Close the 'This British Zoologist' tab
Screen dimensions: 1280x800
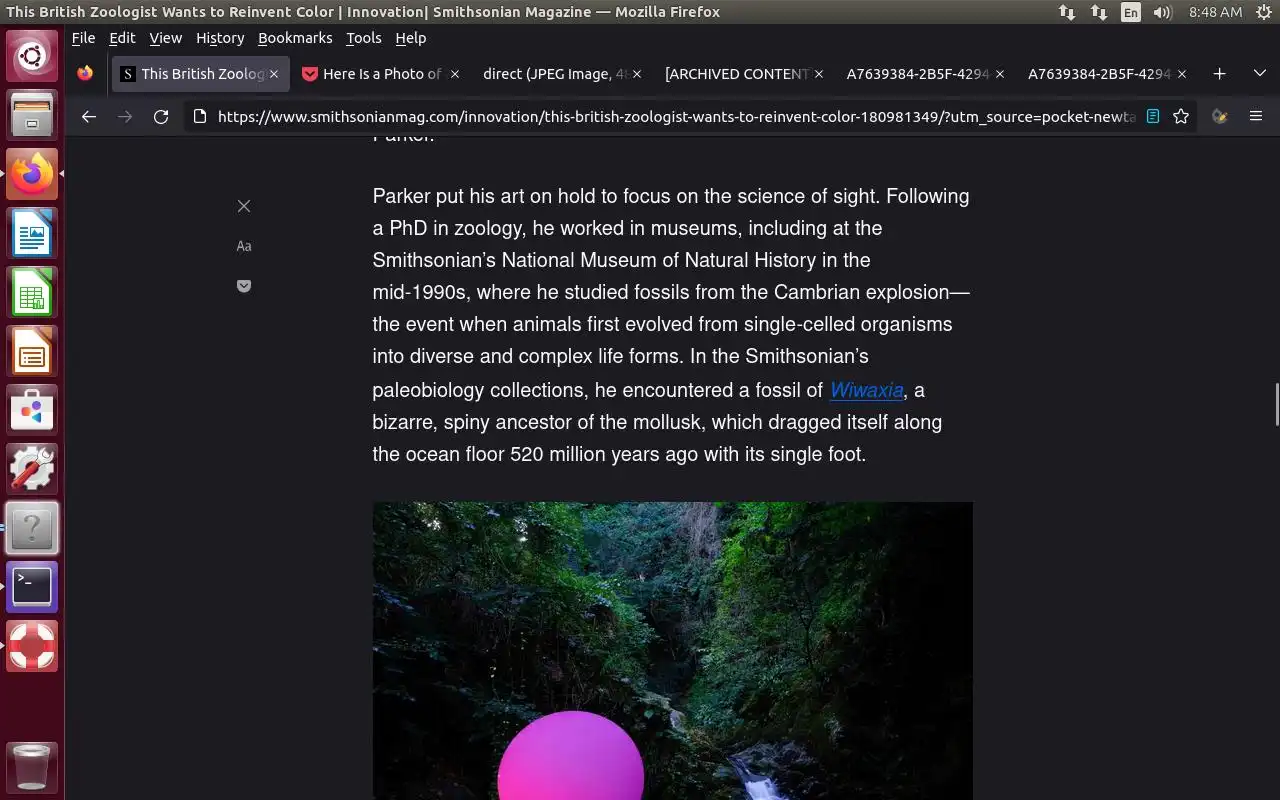274,74
